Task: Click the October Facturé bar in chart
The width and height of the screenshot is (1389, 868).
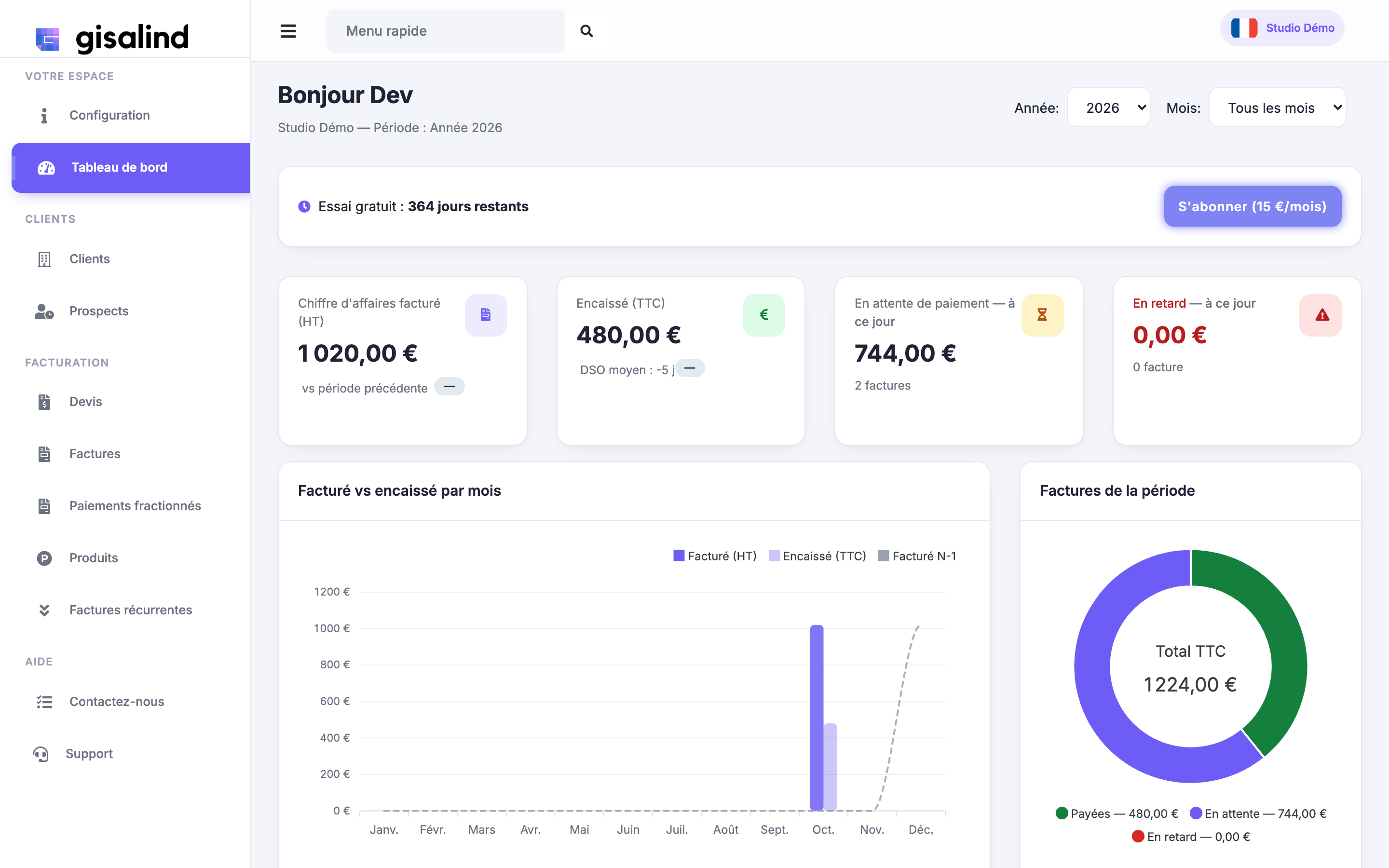Action: tap(816, 718)
